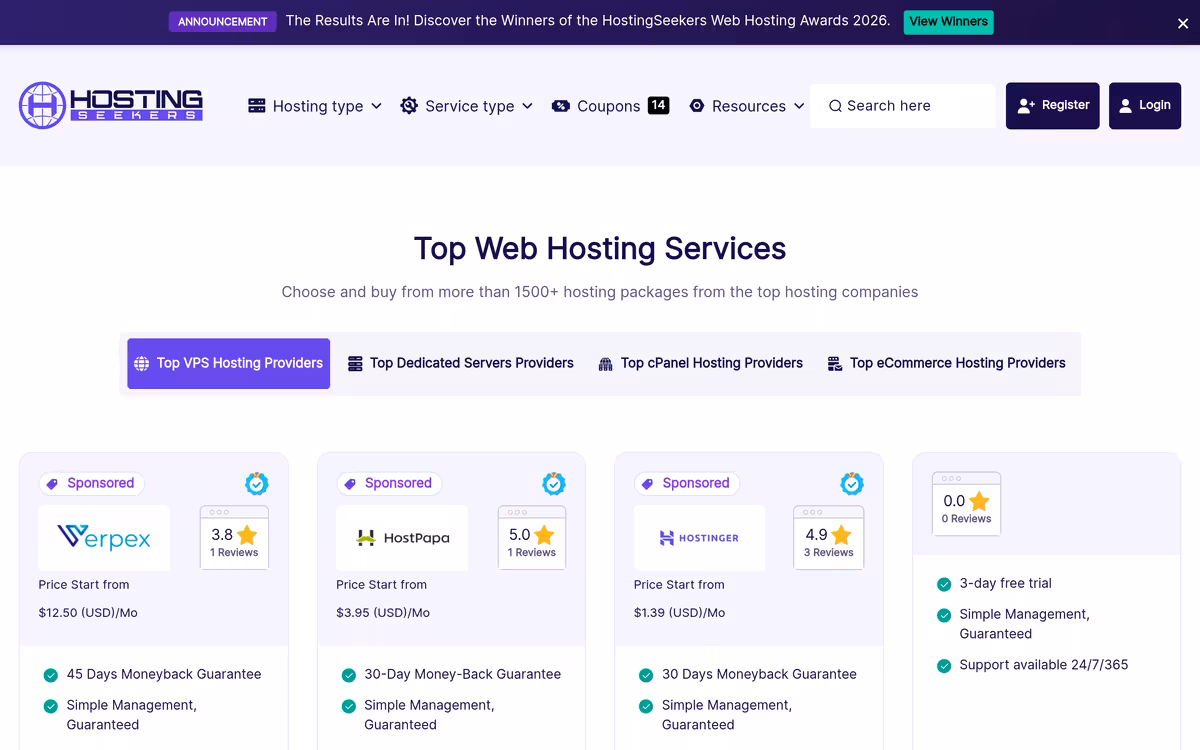1200x750 pixels.
Task: Open the Coupons menu item
Action: click(609, 105)
